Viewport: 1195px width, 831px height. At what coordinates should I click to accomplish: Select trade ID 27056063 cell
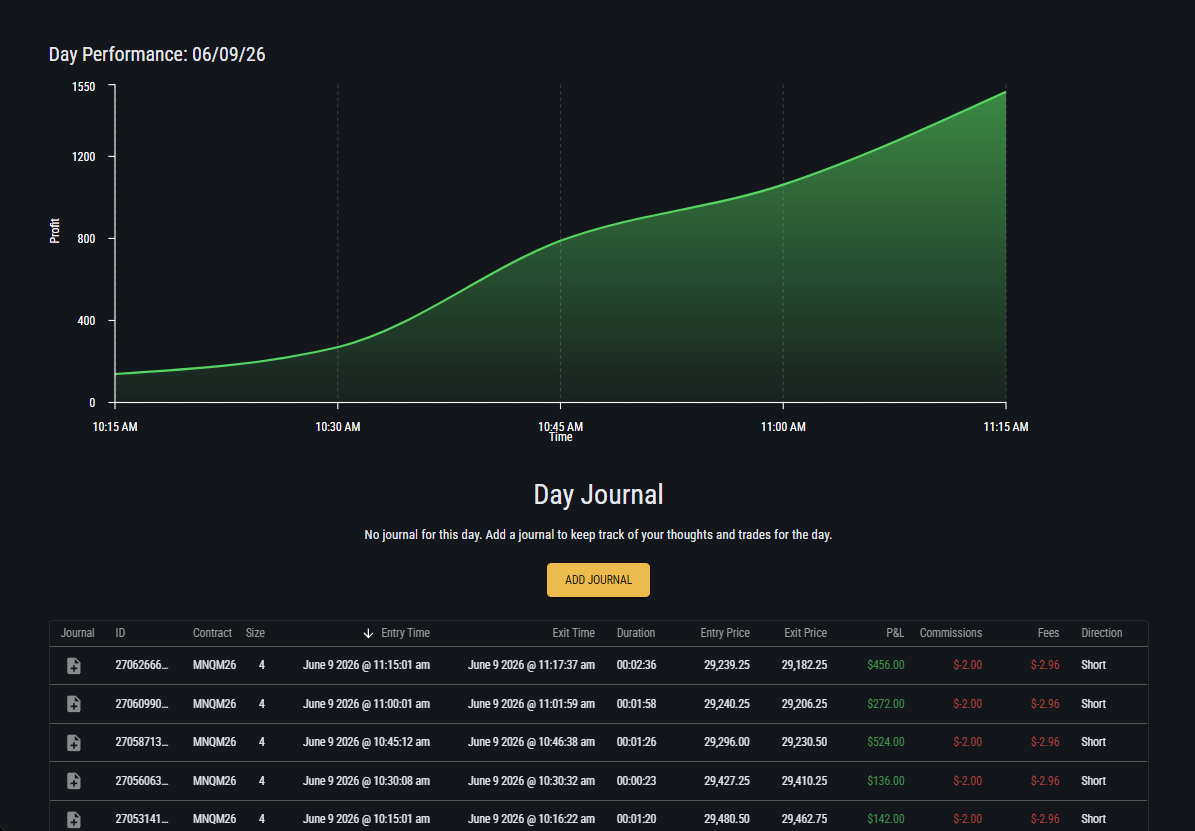pos(142,781)
